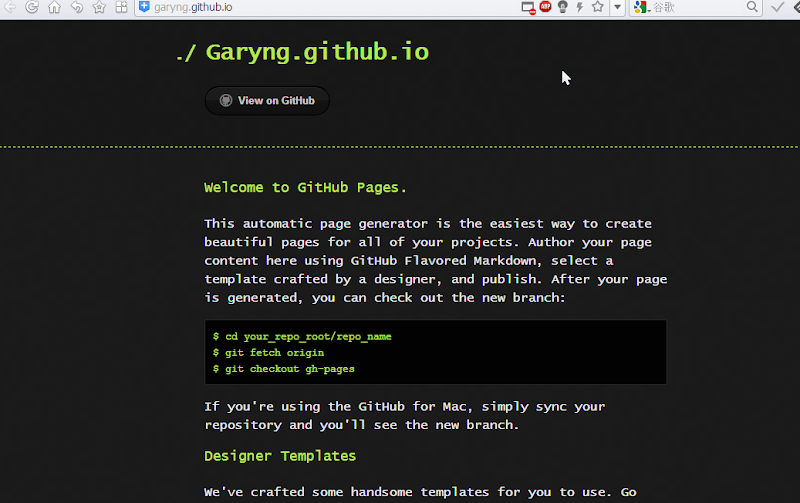Click the "Designer Templates" heading
The image size is (800, 503).
tap(280, 456)
